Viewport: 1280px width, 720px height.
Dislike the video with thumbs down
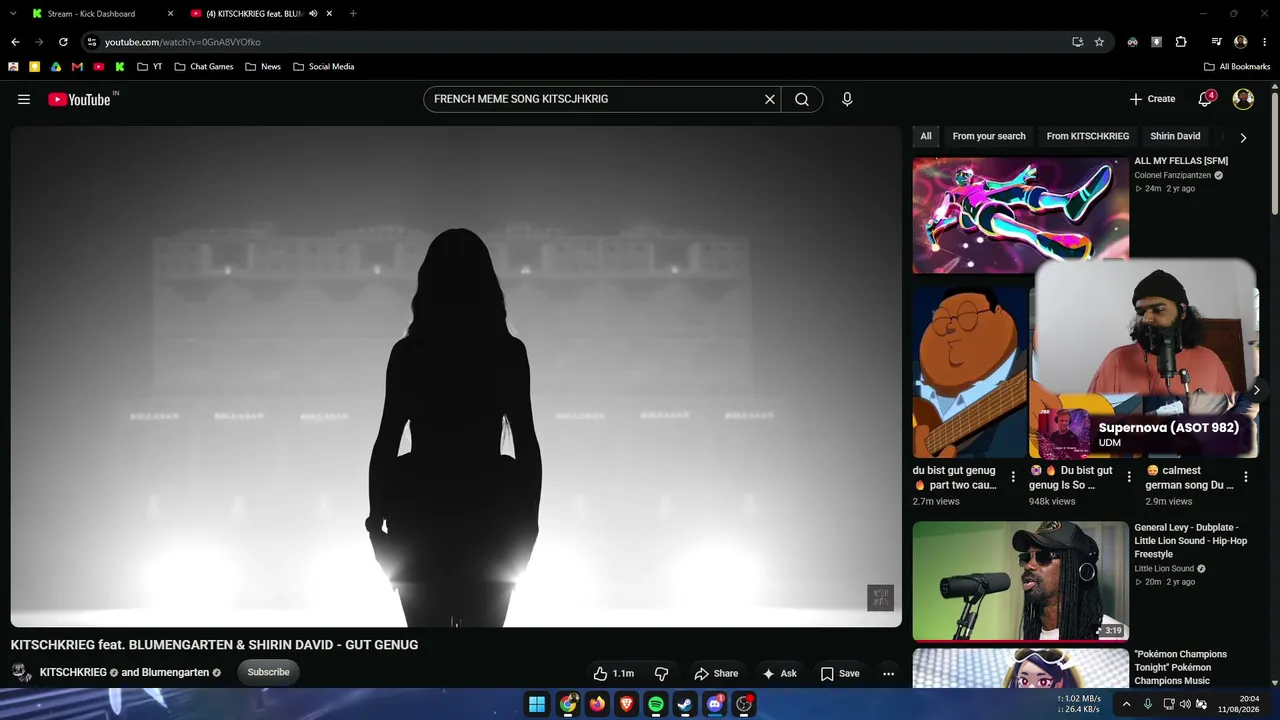point(661,674)
